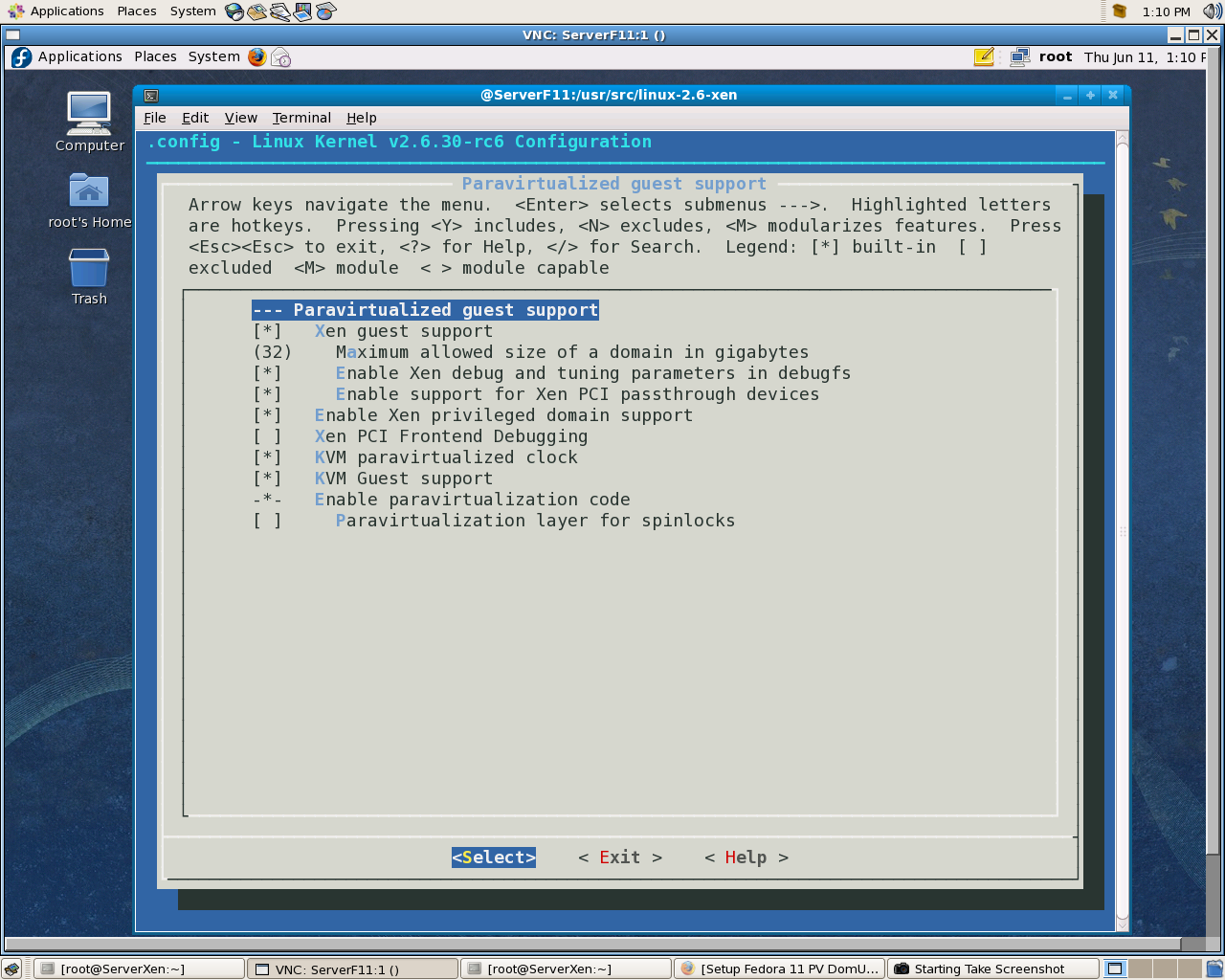The width and height of the screenshot is (1225, 980).
Task: Open the terminal Edit menu
Action: pyautogui.click(x=195, y=118)
